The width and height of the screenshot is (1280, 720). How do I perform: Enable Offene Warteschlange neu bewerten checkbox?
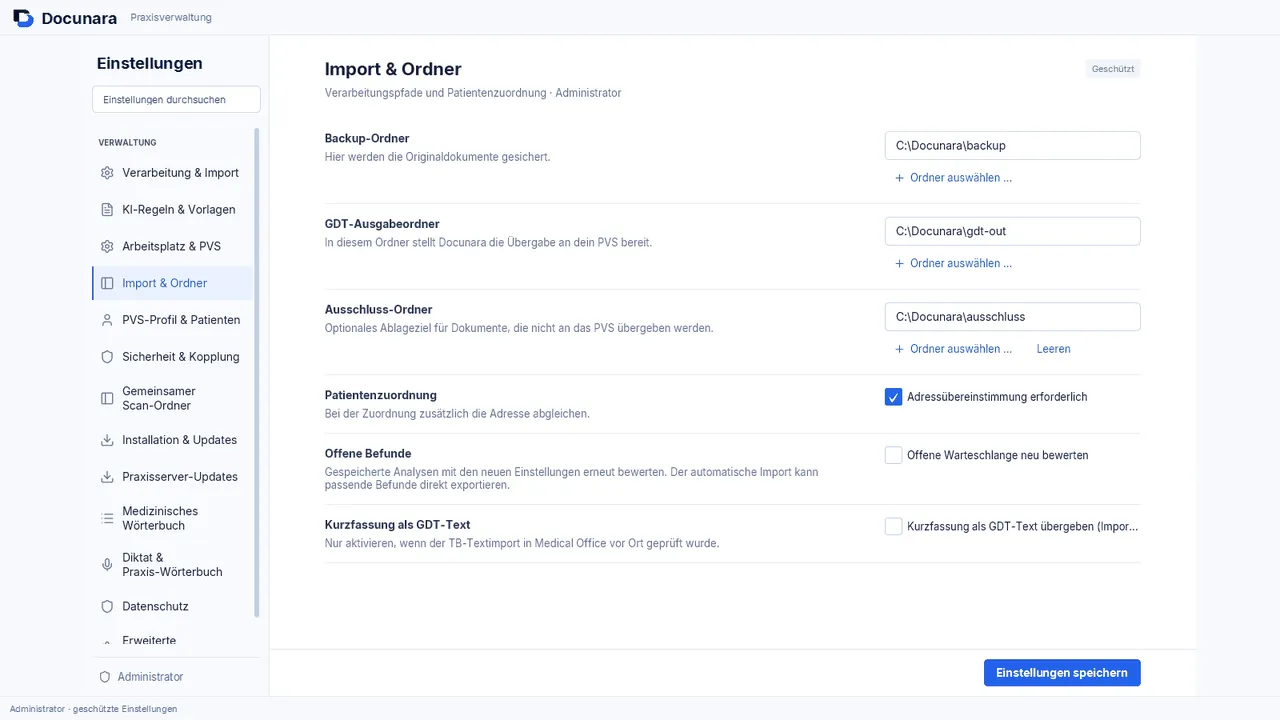click(894, 455)
